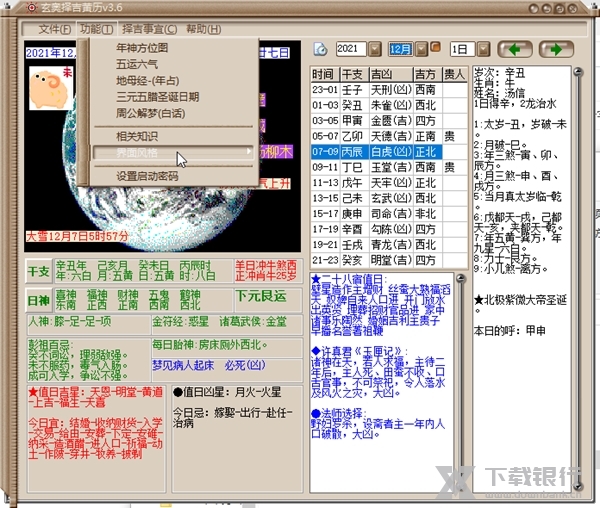Viewport: 600px width, 508px height.
Task: Click the 二十八宿值日 panel scrollbar top knob
Action: pyautogui.click(x=461, y=279)
